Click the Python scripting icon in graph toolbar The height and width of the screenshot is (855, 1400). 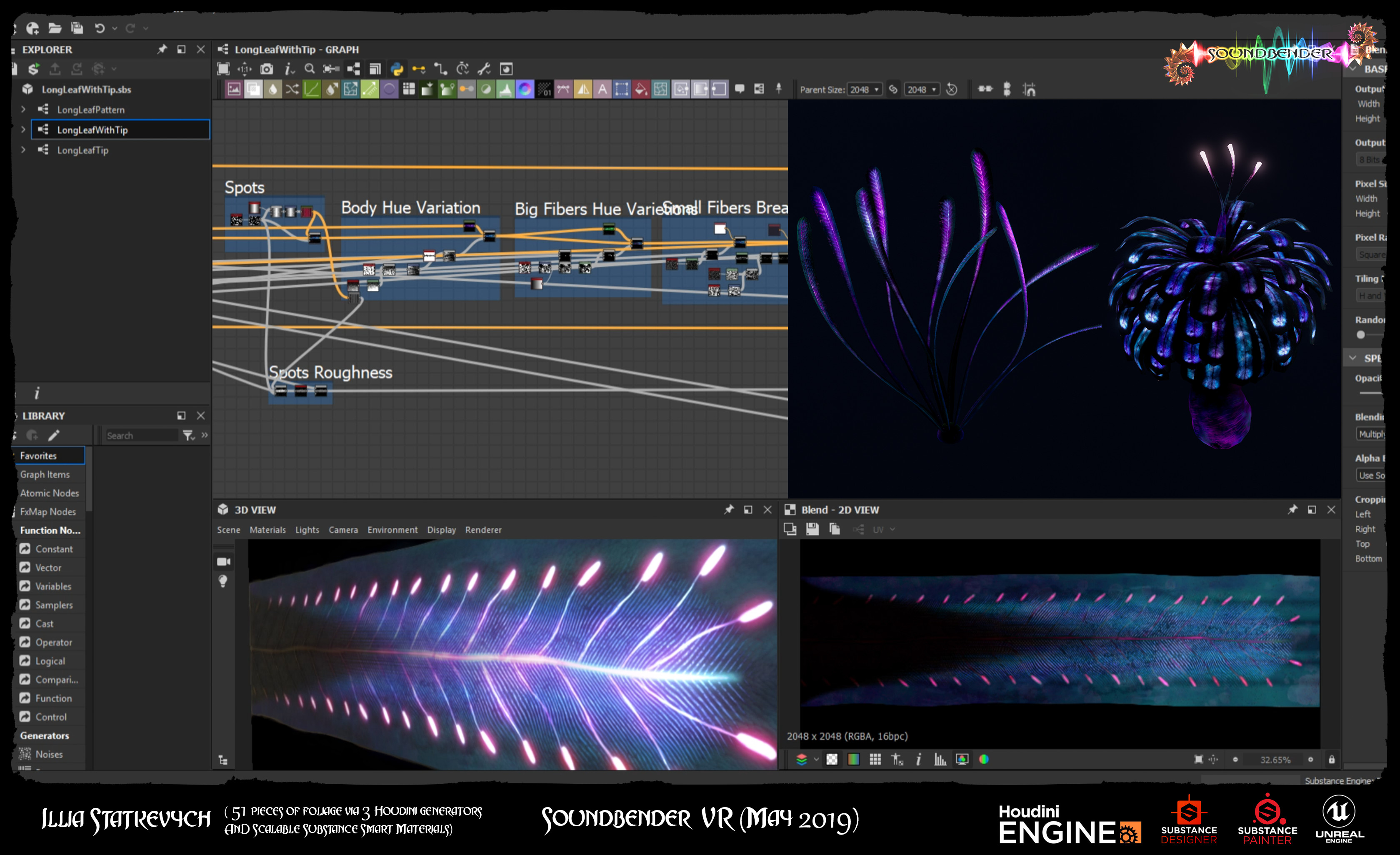click(x=397, y=69)
